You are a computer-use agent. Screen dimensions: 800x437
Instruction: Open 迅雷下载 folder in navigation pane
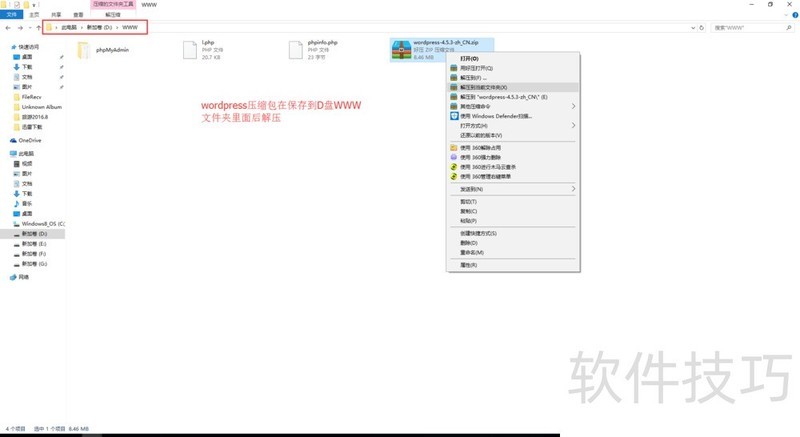[32, 127]
